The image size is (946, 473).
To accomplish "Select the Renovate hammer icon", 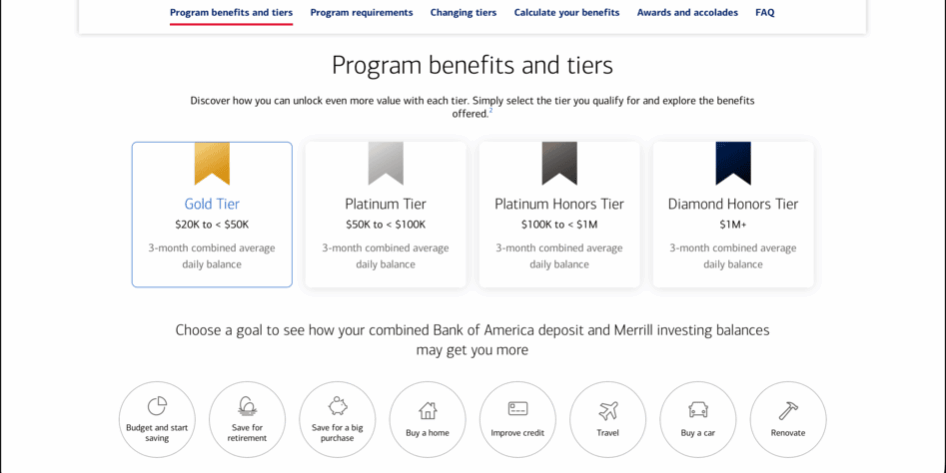I will click(788, 410).
